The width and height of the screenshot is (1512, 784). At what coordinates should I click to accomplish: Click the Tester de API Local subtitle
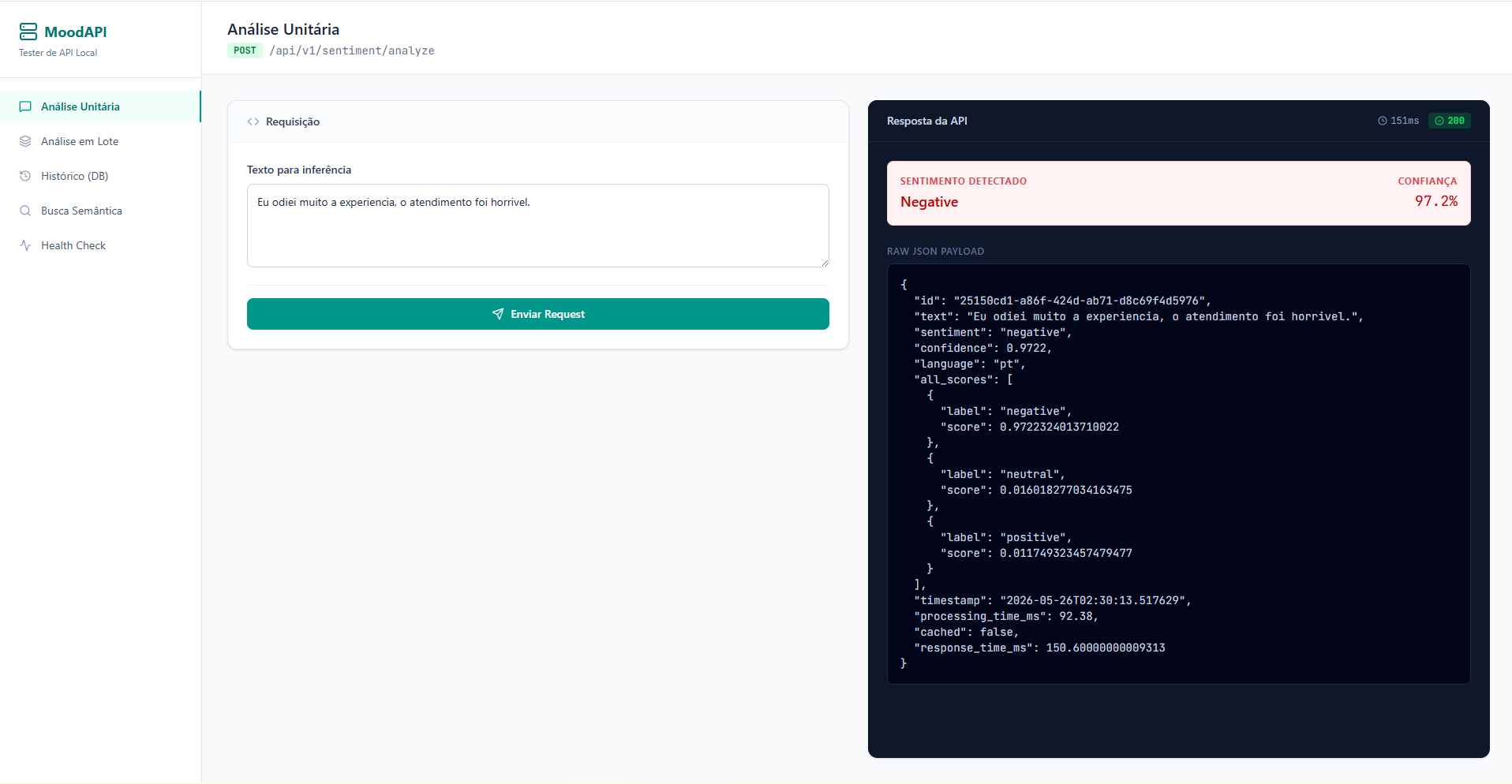click(58, 53)
